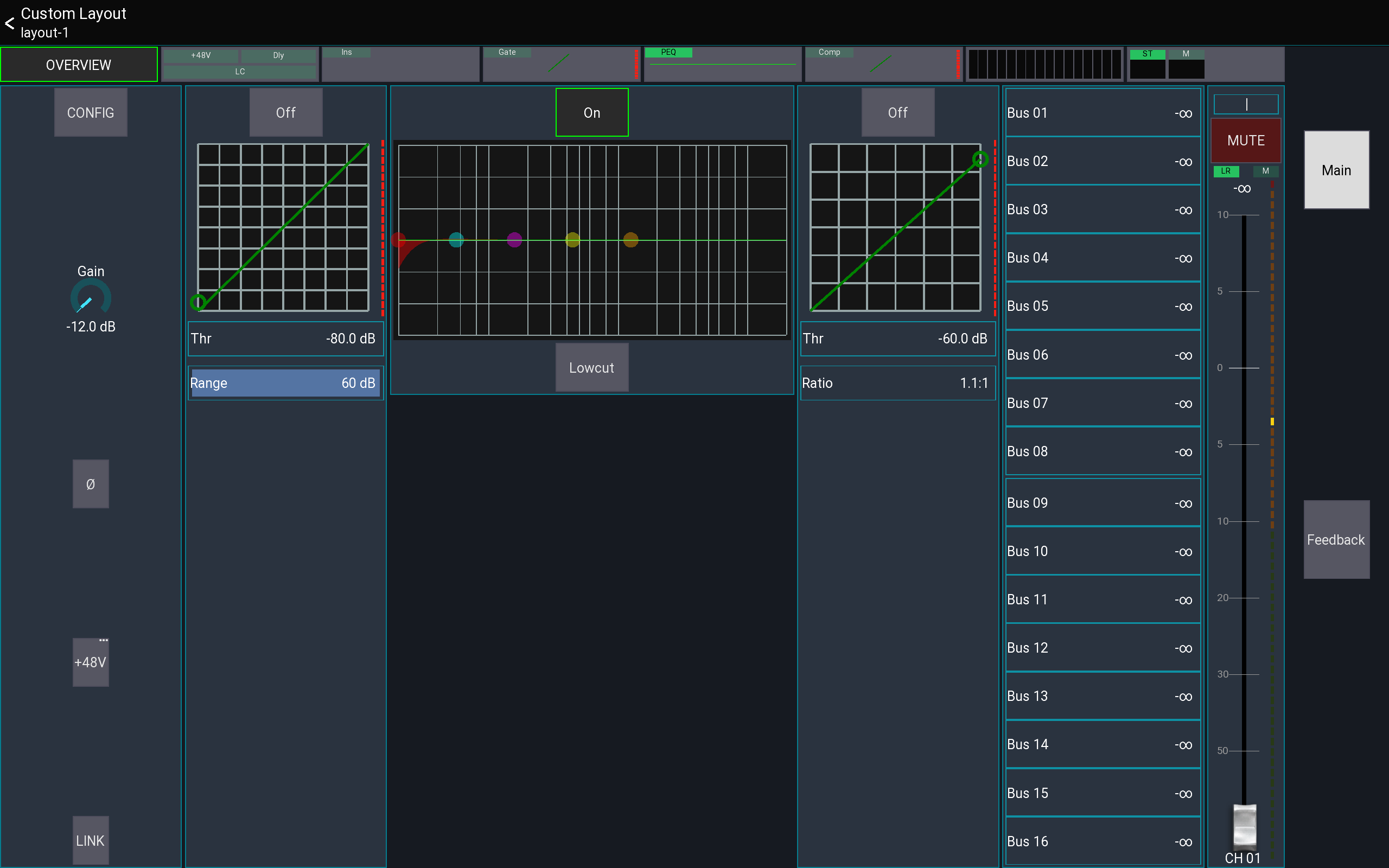Select the Bus 09 send row

coord(1103,503)
